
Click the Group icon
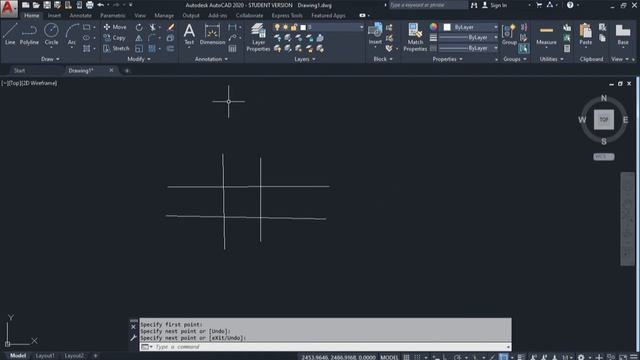[x=509, y=34]
